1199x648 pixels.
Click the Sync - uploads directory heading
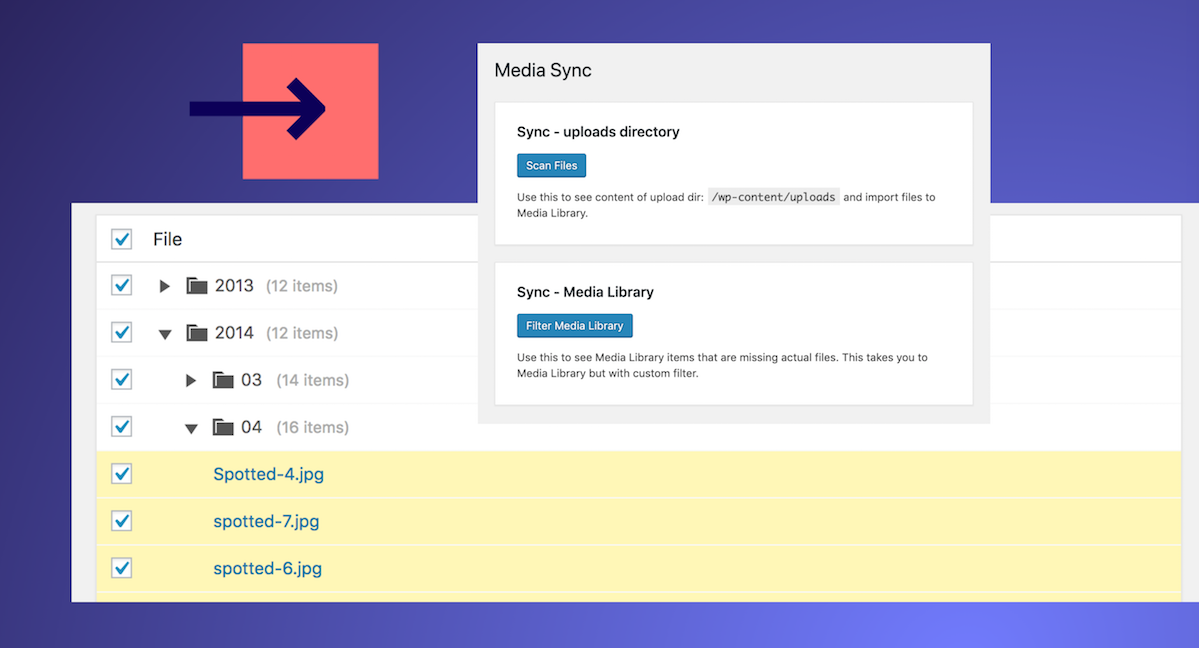point(598,132)
